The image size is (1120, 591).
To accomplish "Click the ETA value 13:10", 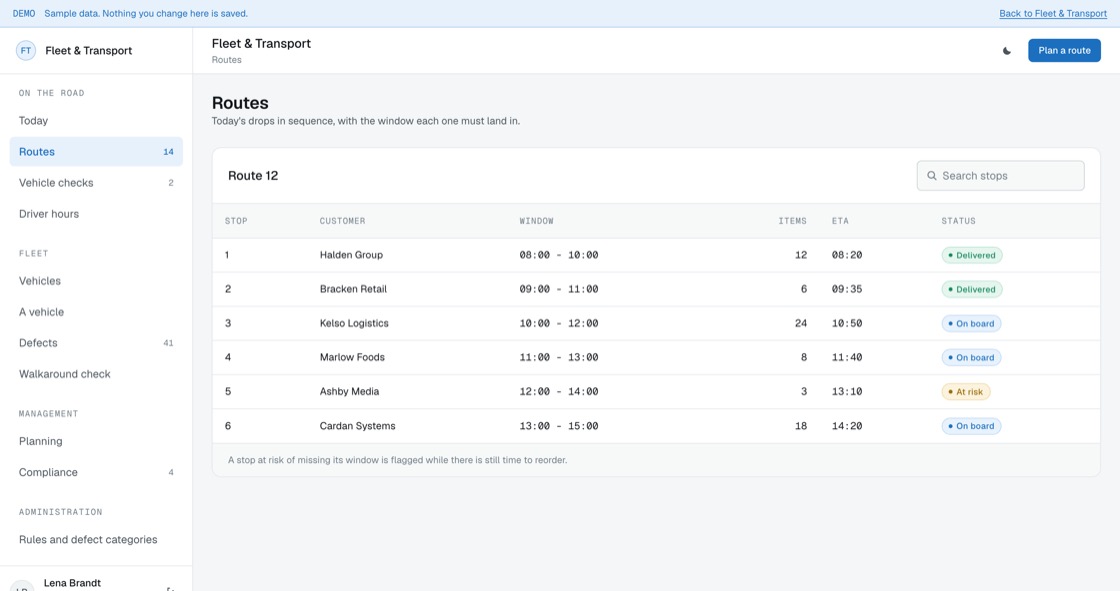I will click(x=846, y=392).
